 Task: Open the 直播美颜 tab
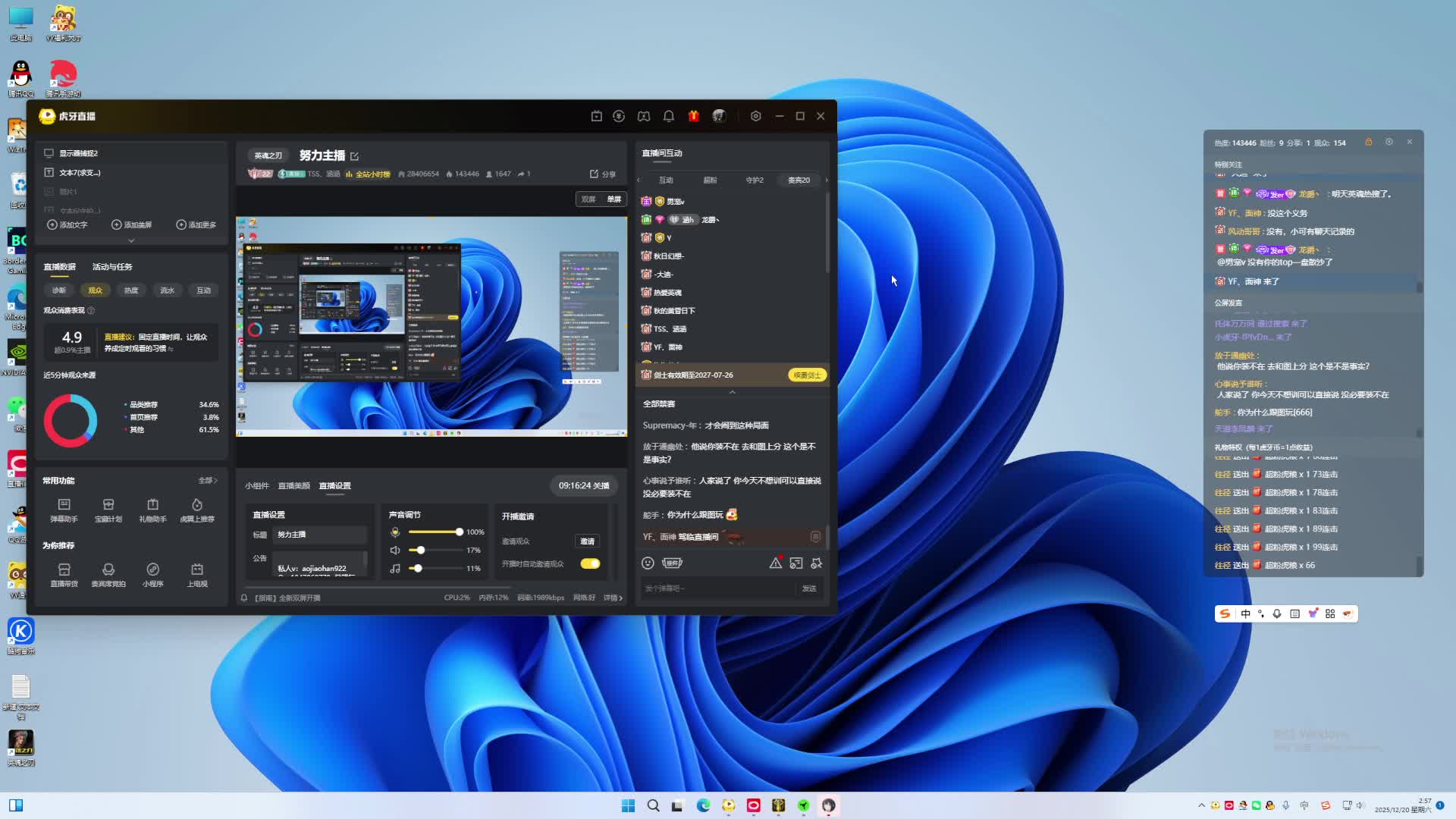(x=293, y=486)
